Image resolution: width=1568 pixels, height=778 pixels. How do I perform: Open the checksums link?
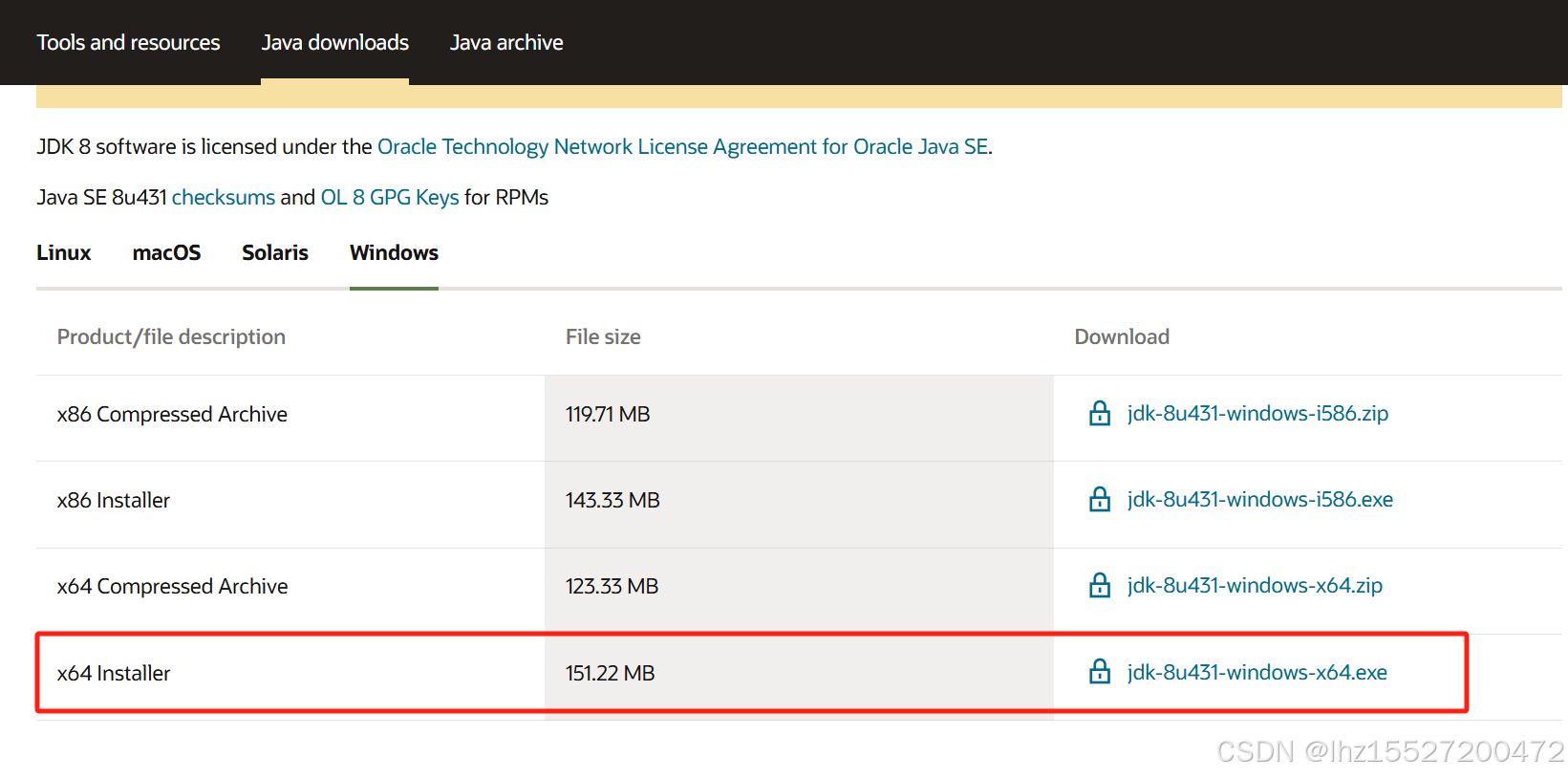coord(224,197)
